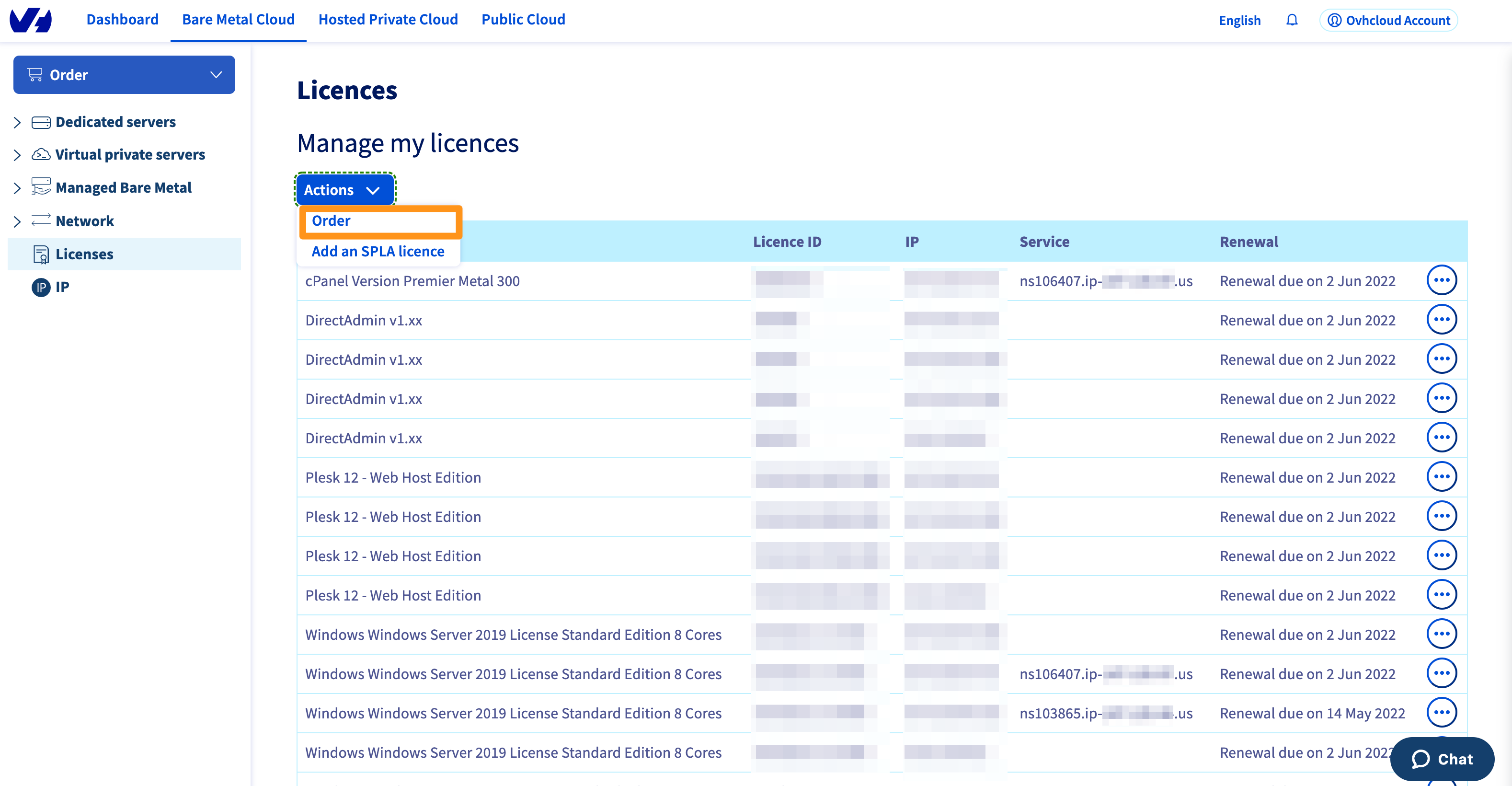The width and height of the screenshot is (1512, 786).
Task: Click 'Renewal due on 14 May 2022'
Action: pos(1312,714)
